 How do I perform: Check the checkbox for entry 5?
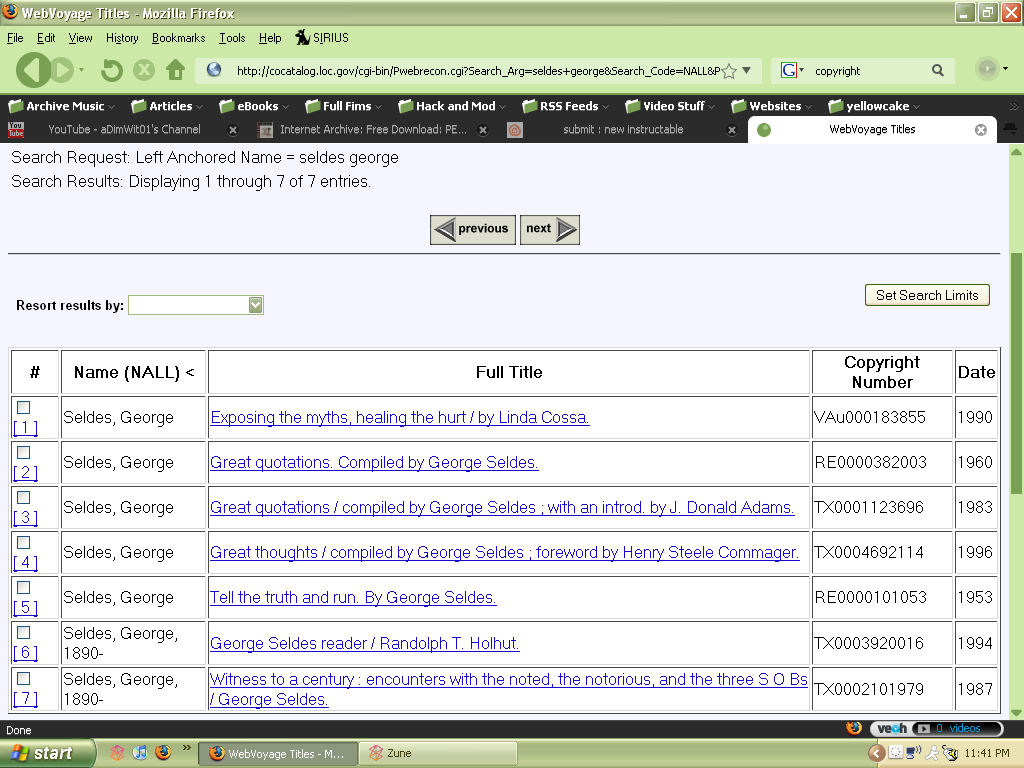tap(24, 588)
